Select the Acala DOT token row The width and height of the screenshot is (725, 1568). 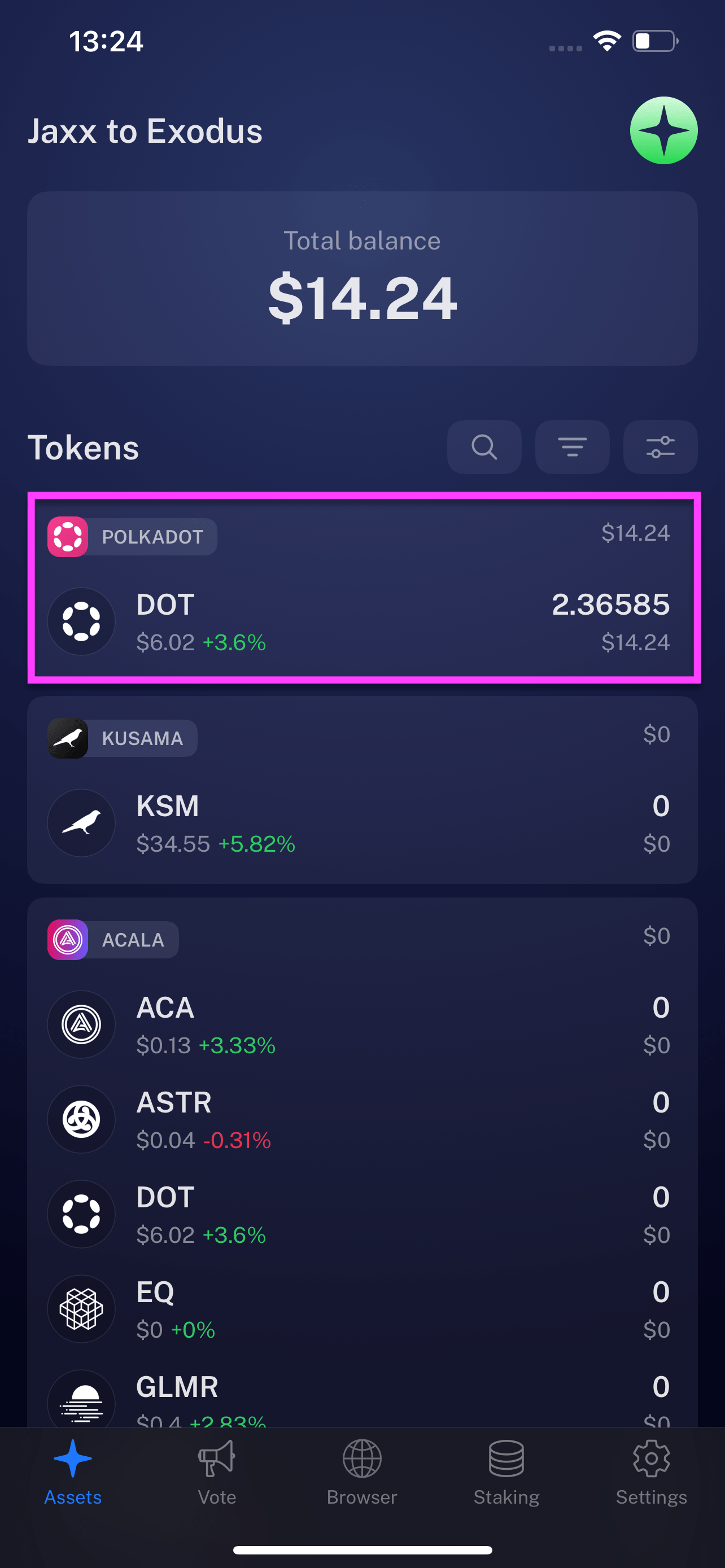coord(361,1214)
